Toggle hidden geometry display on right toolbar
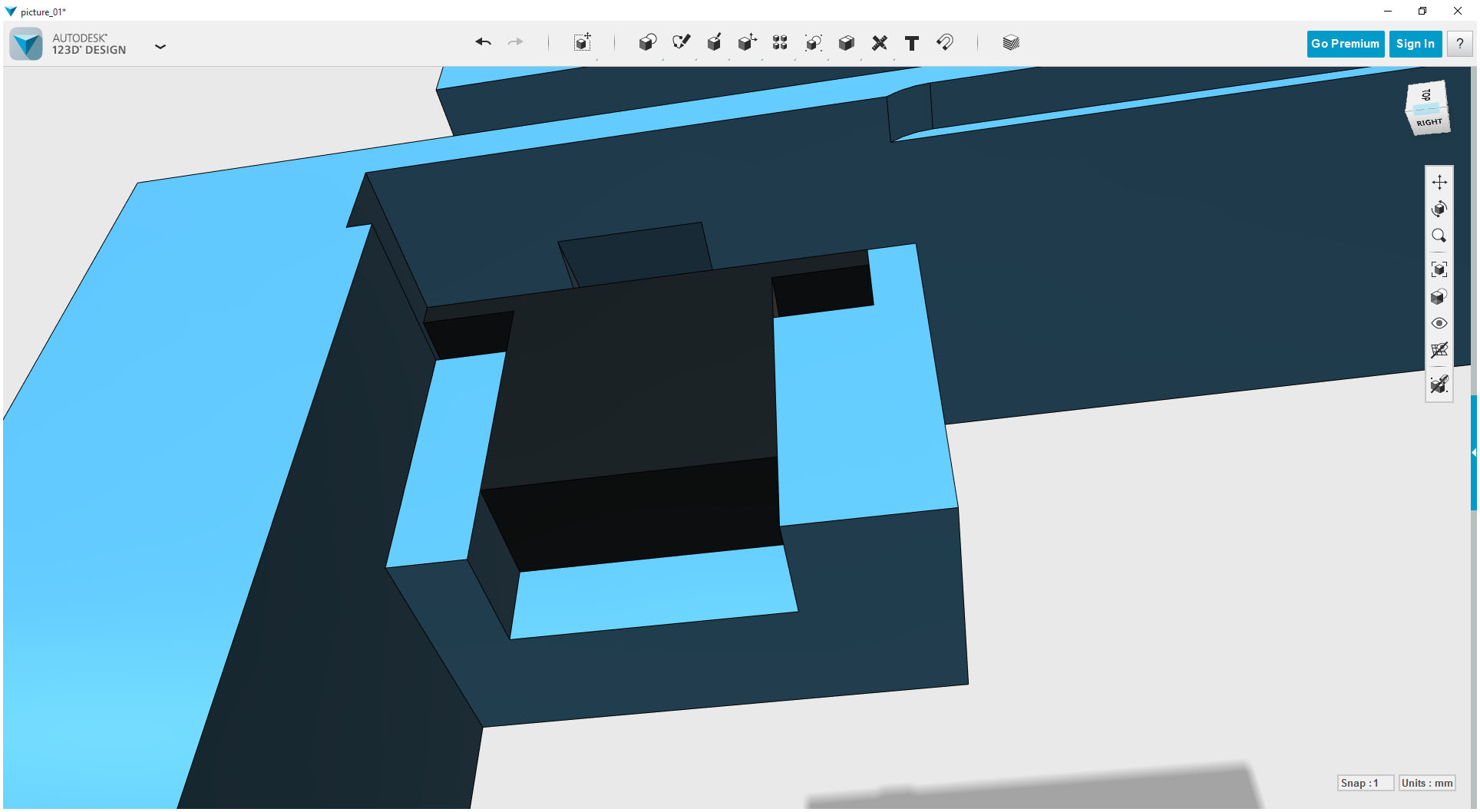 tap(1441, 385)
